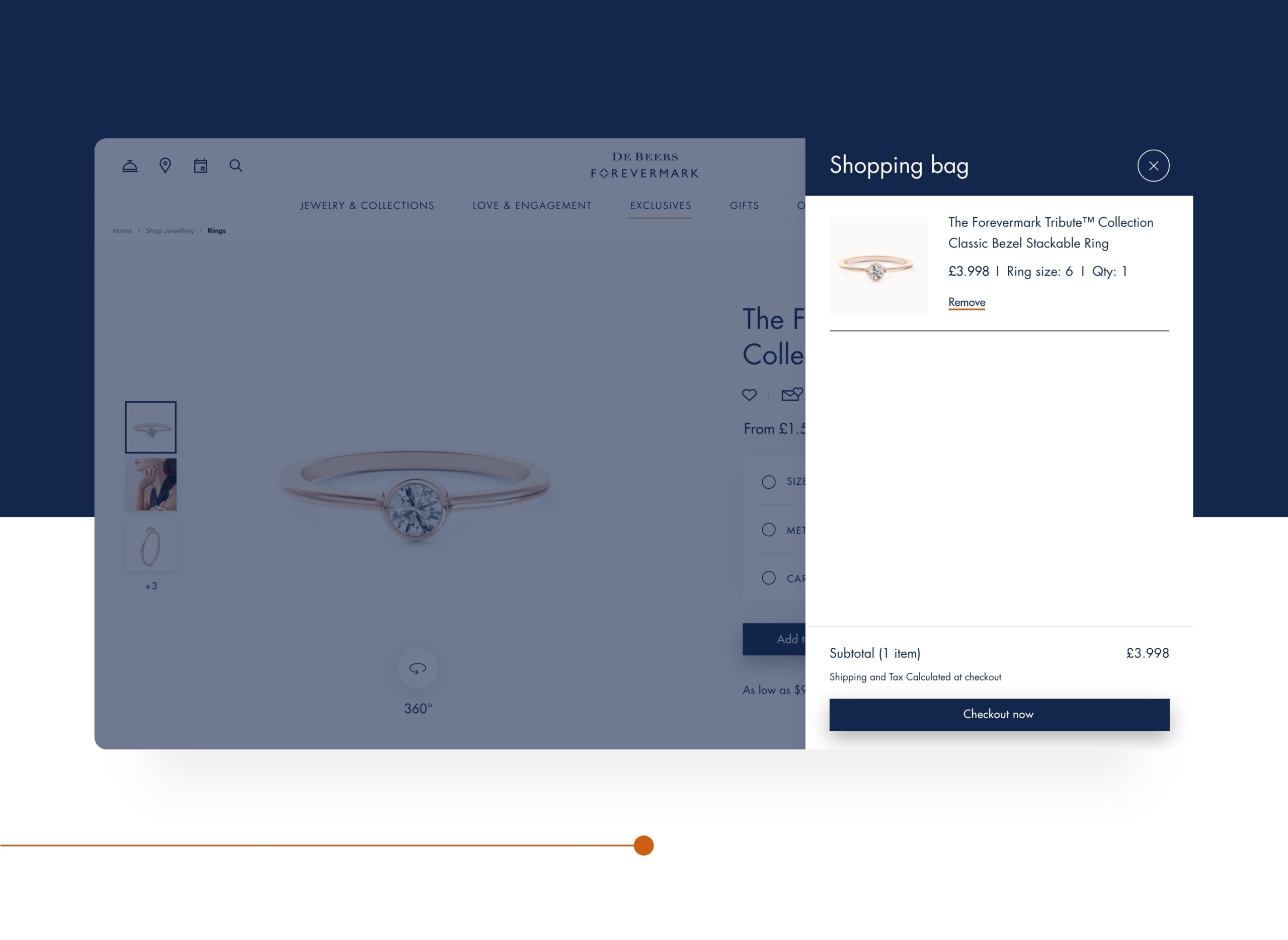The image size is (1288, 940).
Task: Select the model wearing ring thumbnail
Action: (x=151, y=484)
